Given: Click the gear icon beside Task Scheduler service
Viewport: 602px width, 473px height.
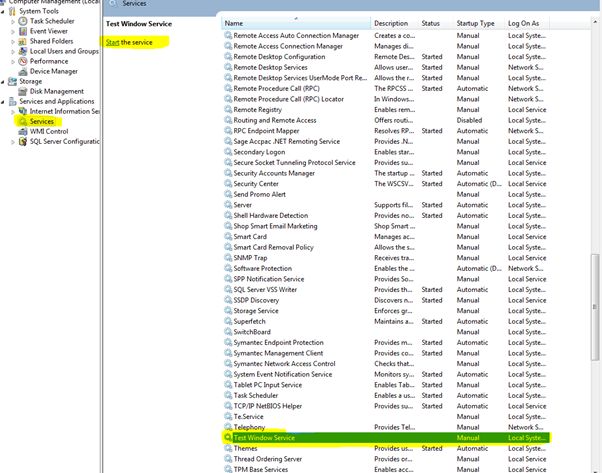Looking at the screenshot, I should (x=228, y=395).
